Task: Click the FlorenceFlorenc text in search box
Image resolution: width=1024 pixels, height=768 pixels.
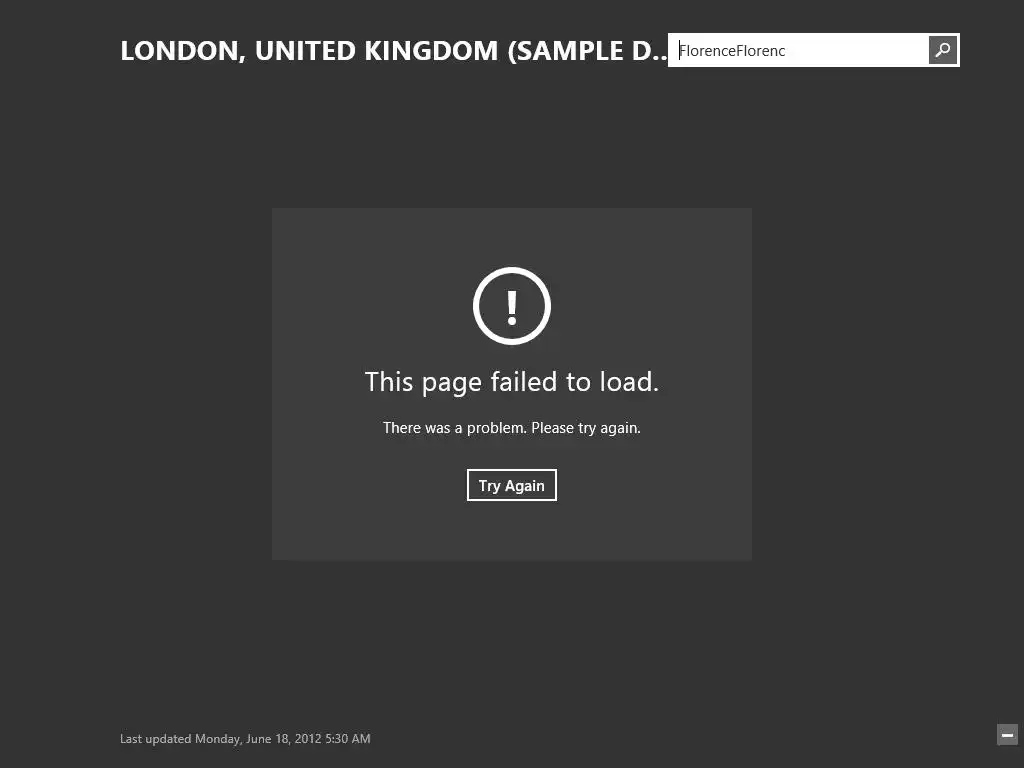Action: (x=732, y=51)
